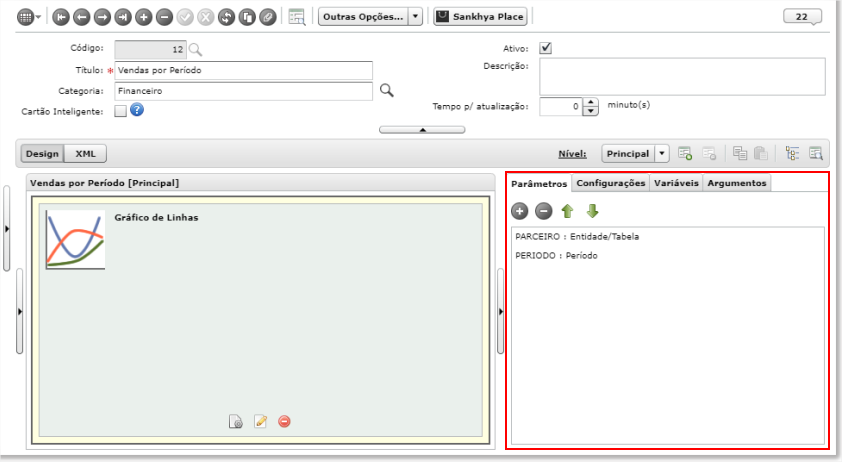The image size is (842, 462).
Task: Go to the first record
Action: coord(61,17)
